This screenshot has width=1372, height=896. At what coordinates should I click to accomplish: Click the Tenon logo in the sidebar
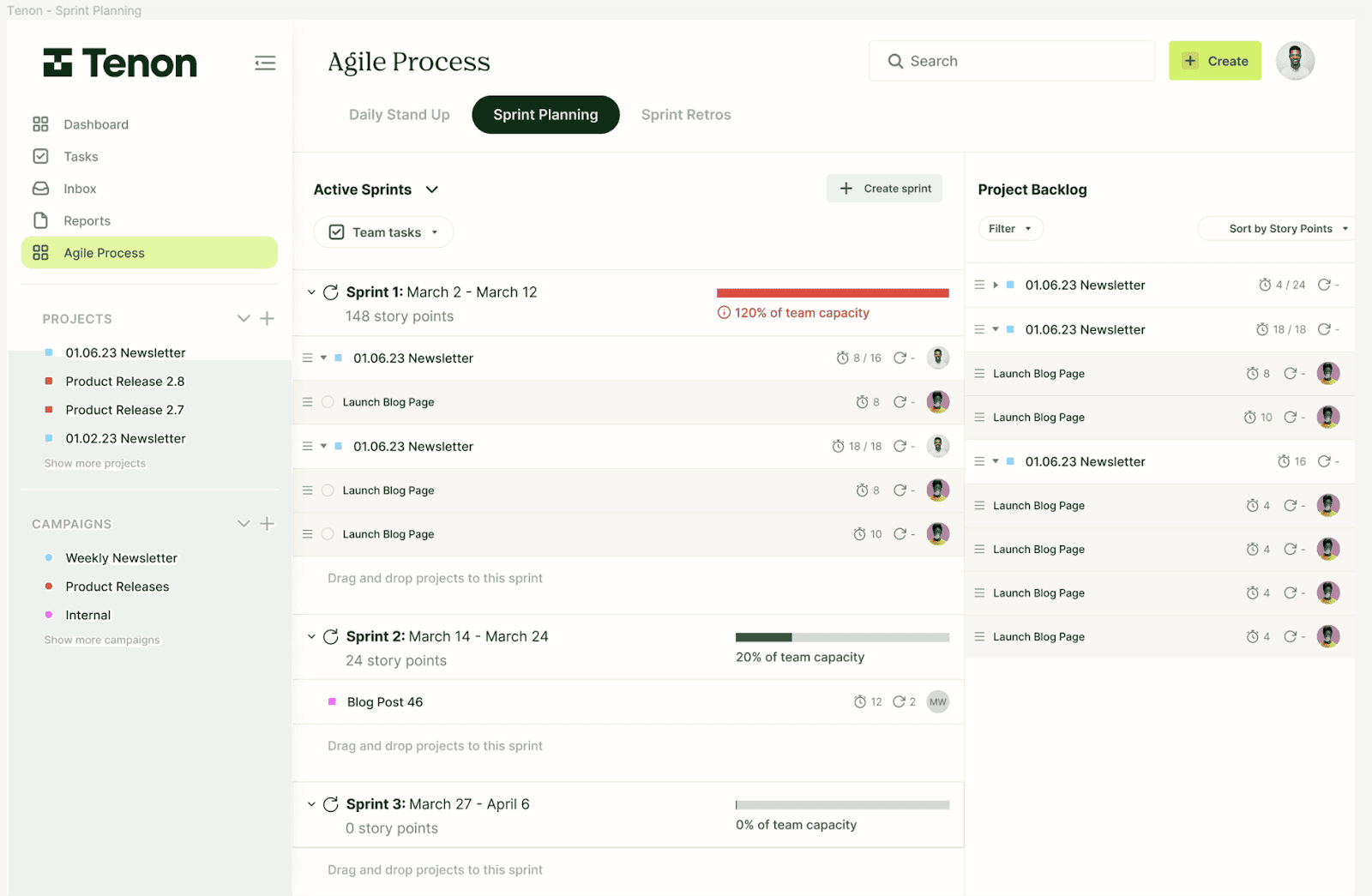[x=119, y=63]
